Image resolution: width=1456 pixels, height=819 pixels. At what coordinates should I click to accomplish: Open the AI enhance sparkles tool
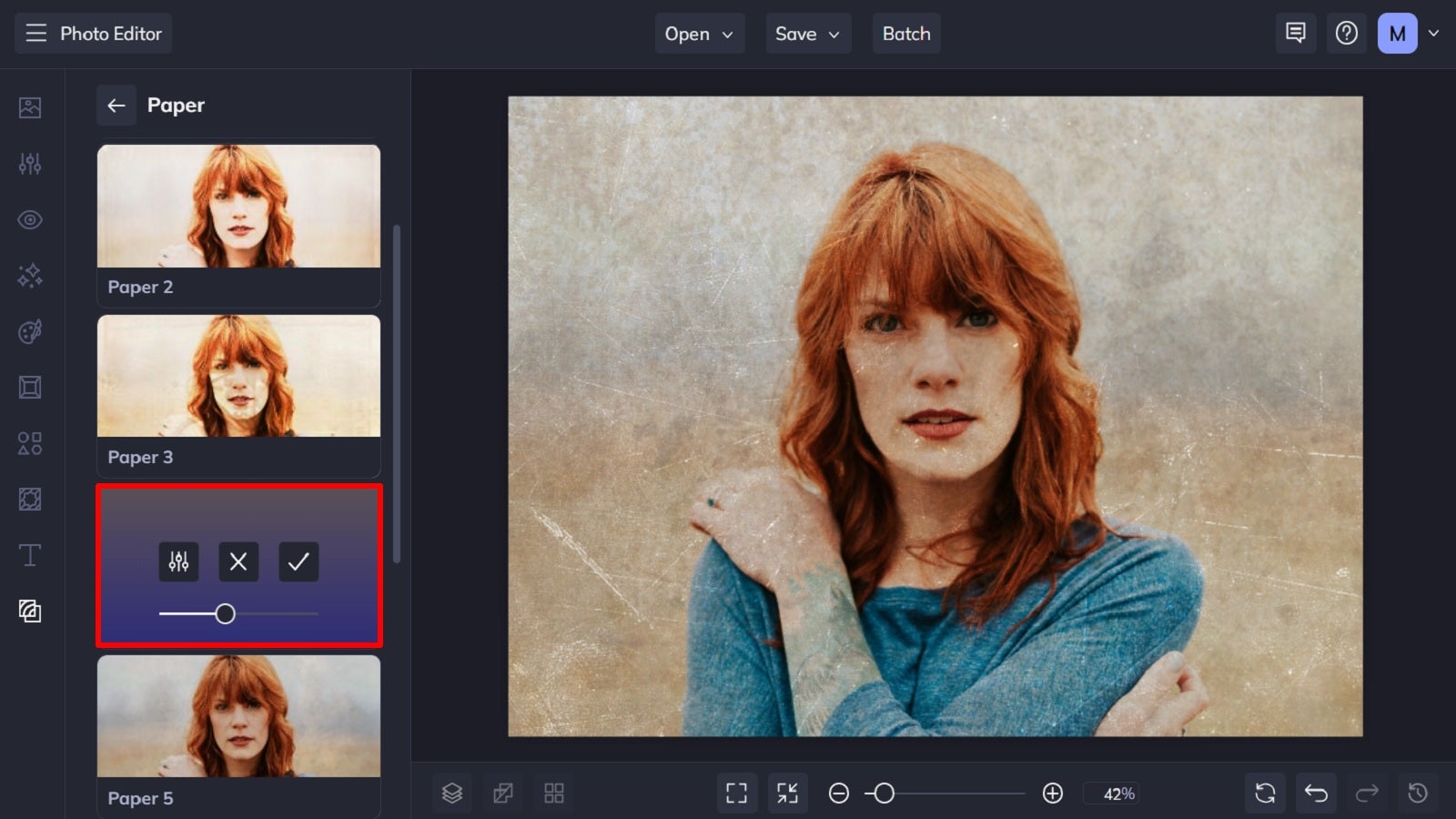click(x=30, y=276)
